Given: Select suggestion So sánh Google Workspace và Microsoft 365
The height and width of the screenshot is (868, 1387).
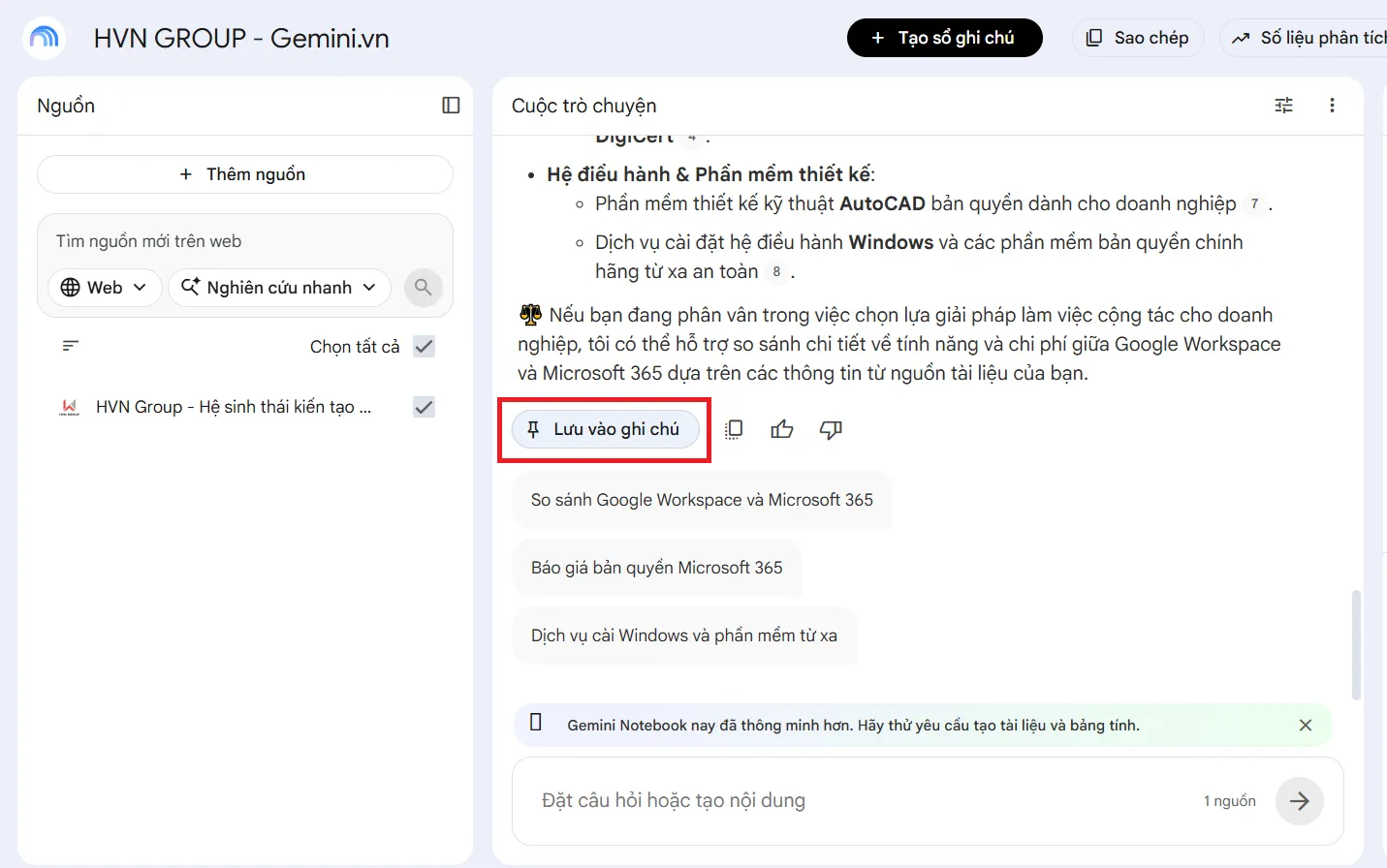Looking at the screenshot, I should (x=702, y=500).
